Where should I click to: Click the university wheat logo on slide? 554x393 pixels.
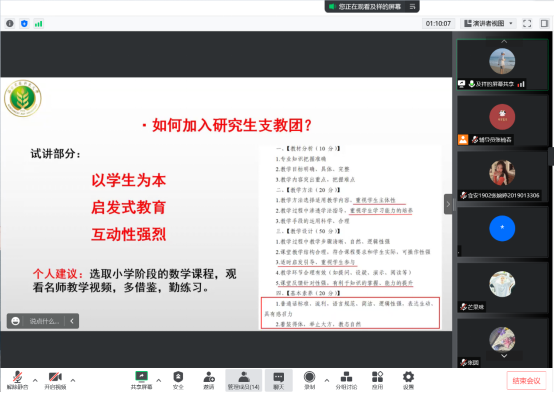23,98
